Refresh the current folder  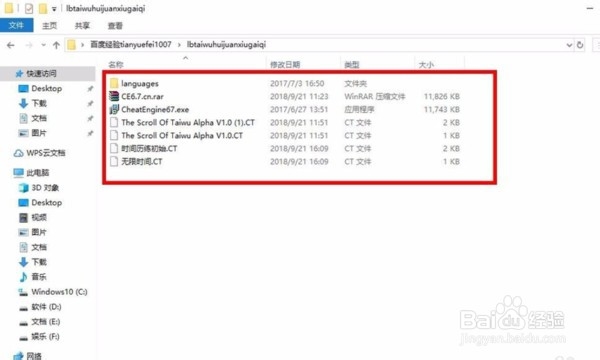580,45
